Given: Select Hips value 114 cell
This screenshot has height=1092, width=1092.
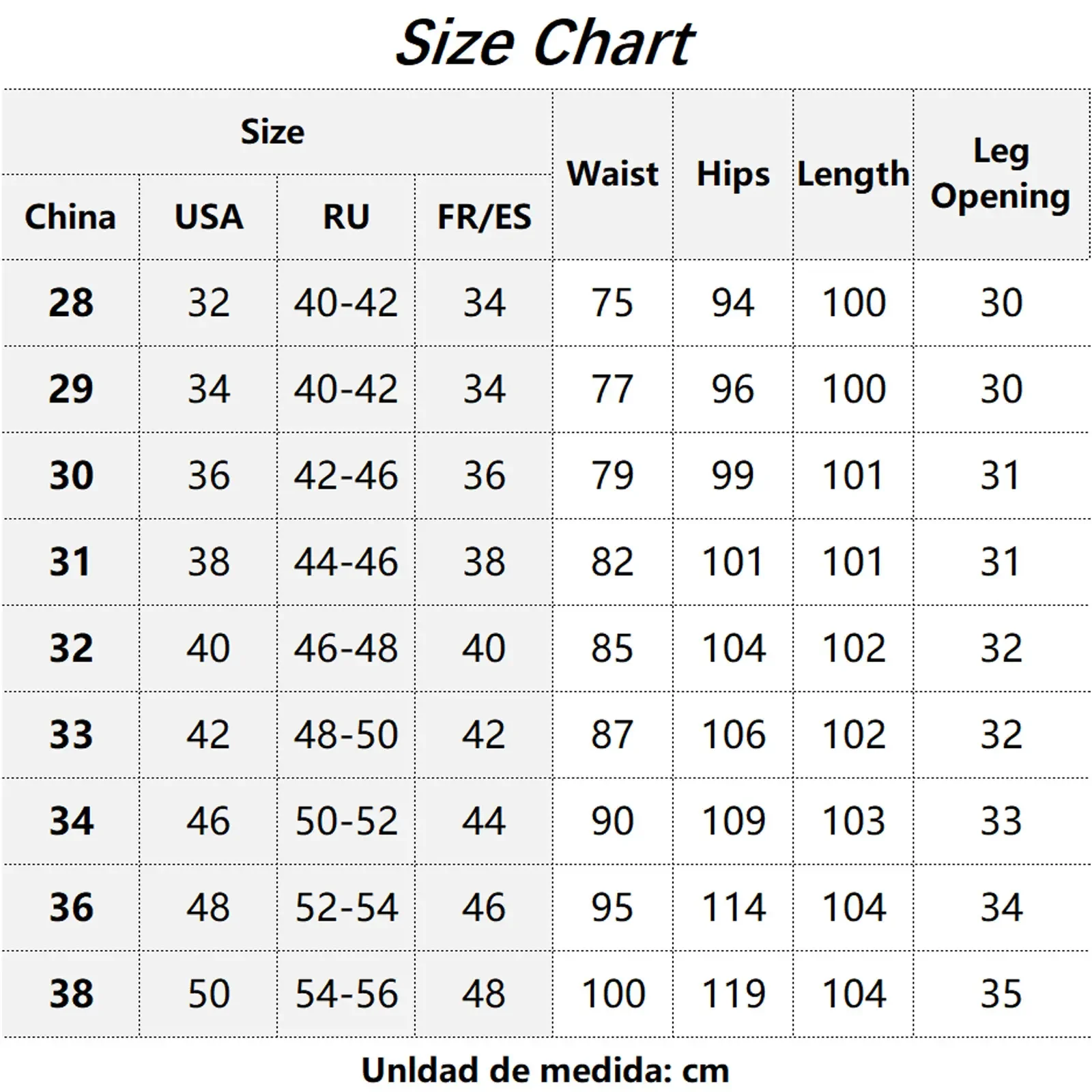Looking at the screenshot, I should [733, 907].
